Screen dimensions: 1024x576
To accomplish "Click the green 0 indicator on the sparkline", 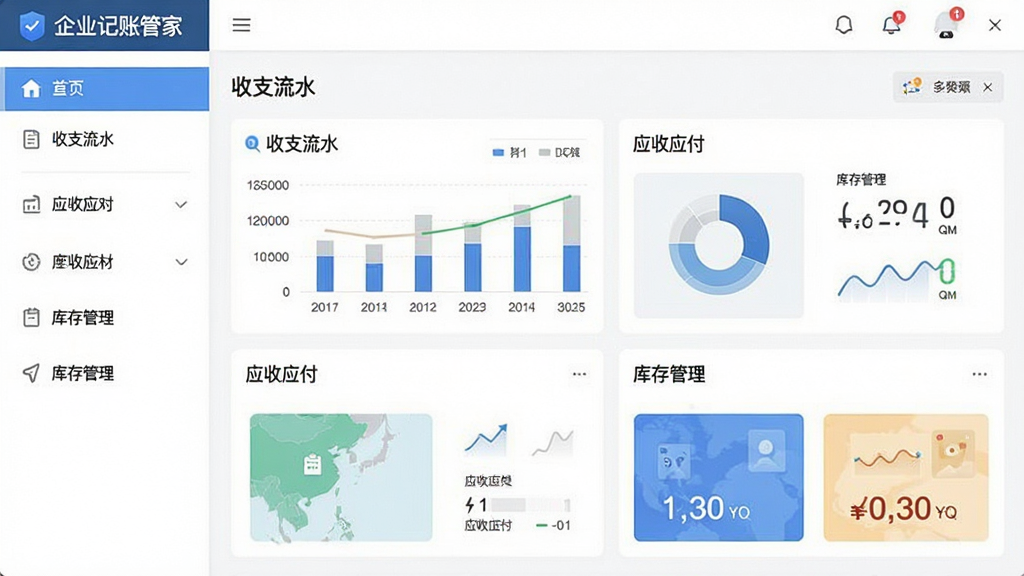I will click(947, 270).
